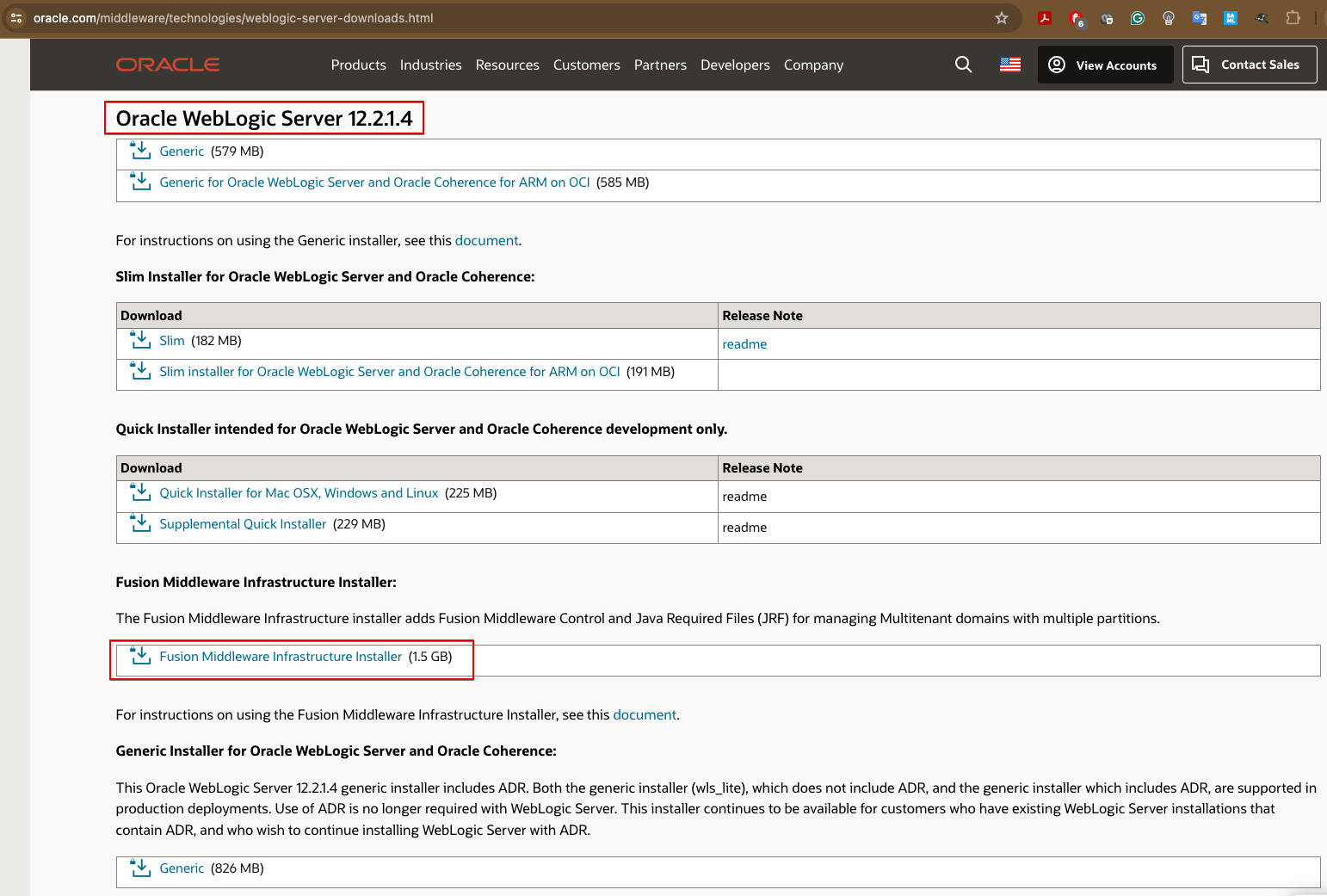Screen dimensions: 1327x896
Task: Expand the Company navigation menu
Action: click(813, 65)
